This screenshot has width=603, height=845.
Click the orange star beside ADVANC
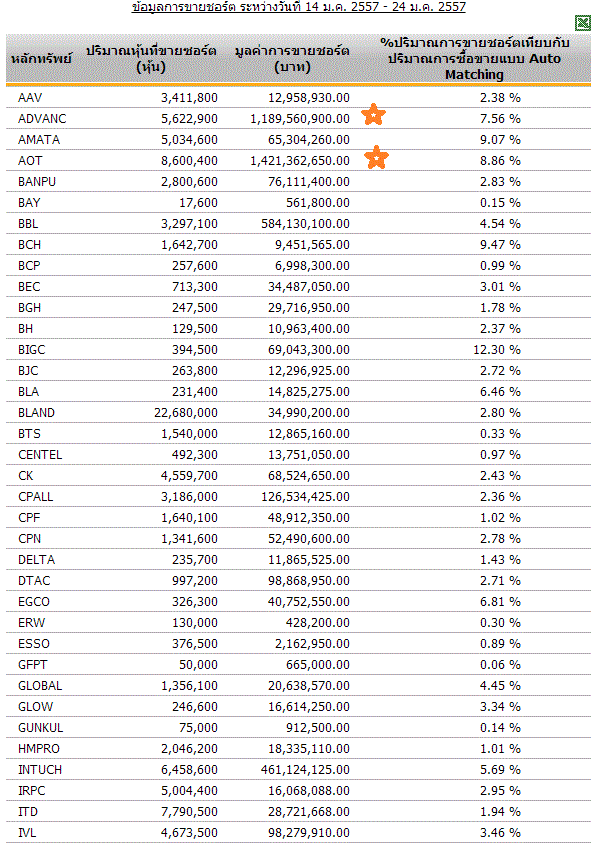tap(373, 115)
